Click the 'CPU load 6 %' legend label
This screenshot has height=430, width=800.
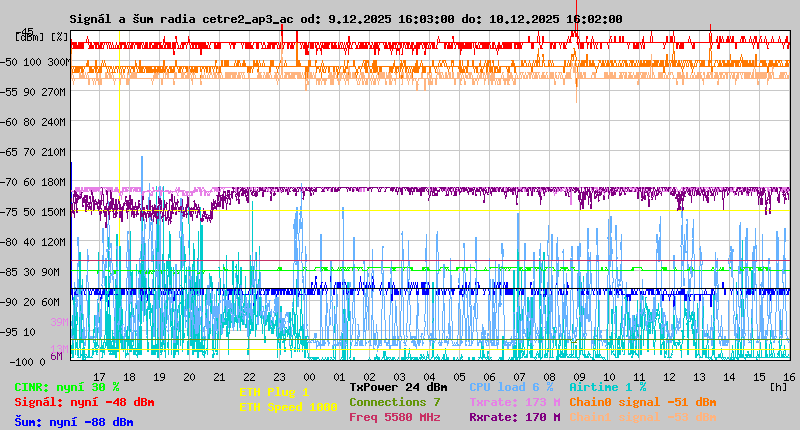point(511,387)
